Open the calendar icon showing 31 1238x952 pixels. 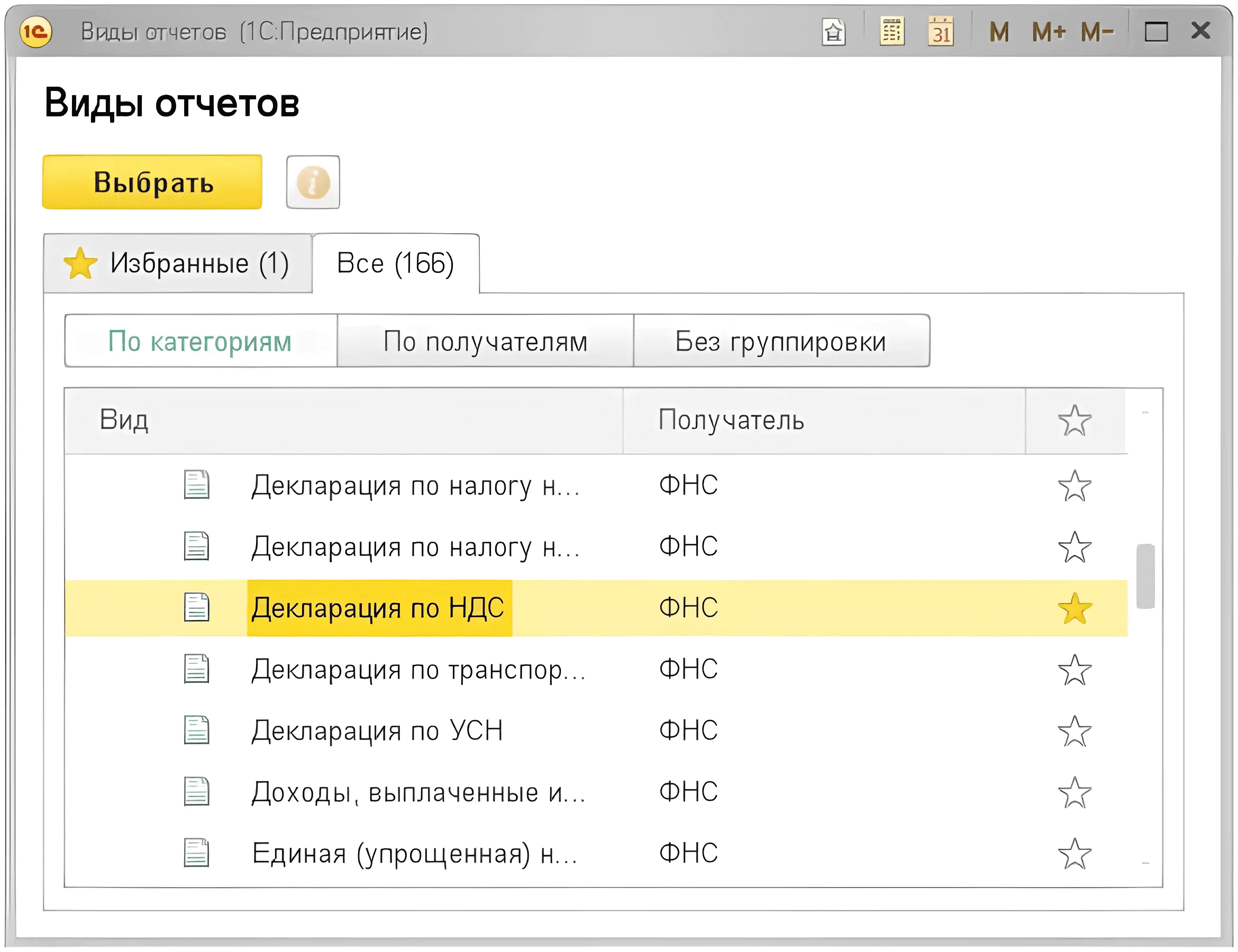pyautogui.click(x=941, y=31)
